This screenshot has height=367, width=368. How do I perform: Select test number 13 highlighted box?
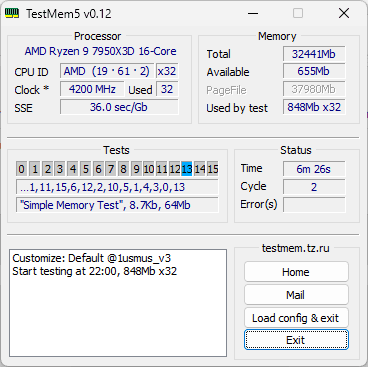click(187, 169)
